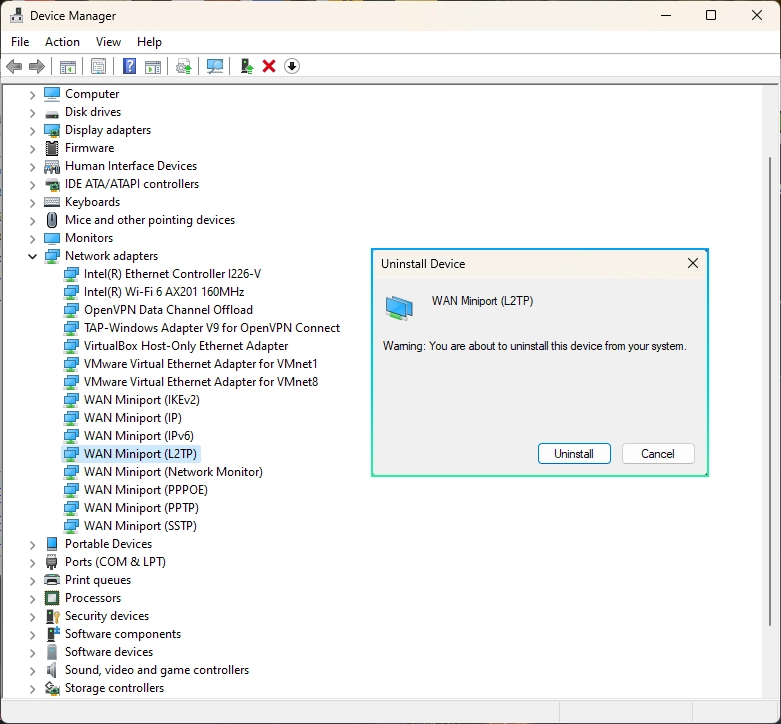Confirm with the Uninstall button
The width and height of the screenshot is (781, 724).
point(574,454)
